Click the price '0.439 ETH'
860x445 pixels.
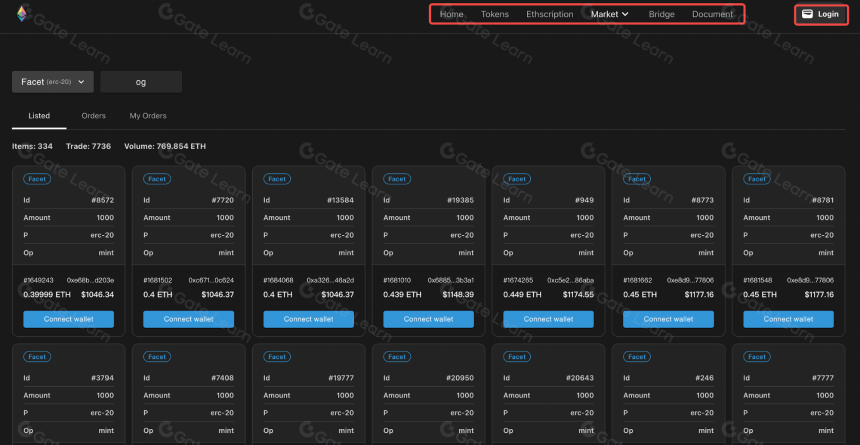coord(403,295)
